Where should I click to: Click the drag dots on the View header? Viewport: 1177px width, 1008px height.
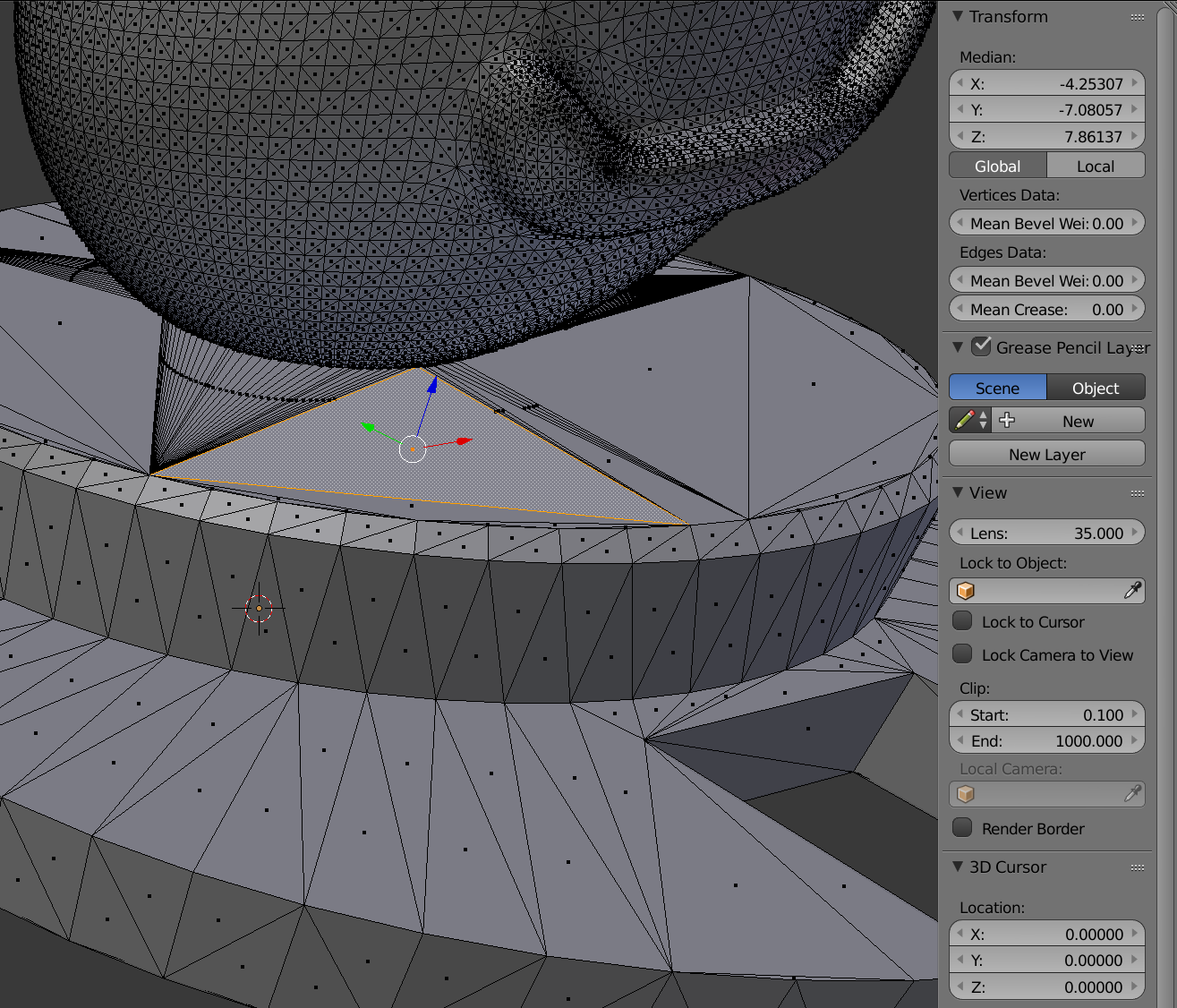click(x=1138, y=493)
